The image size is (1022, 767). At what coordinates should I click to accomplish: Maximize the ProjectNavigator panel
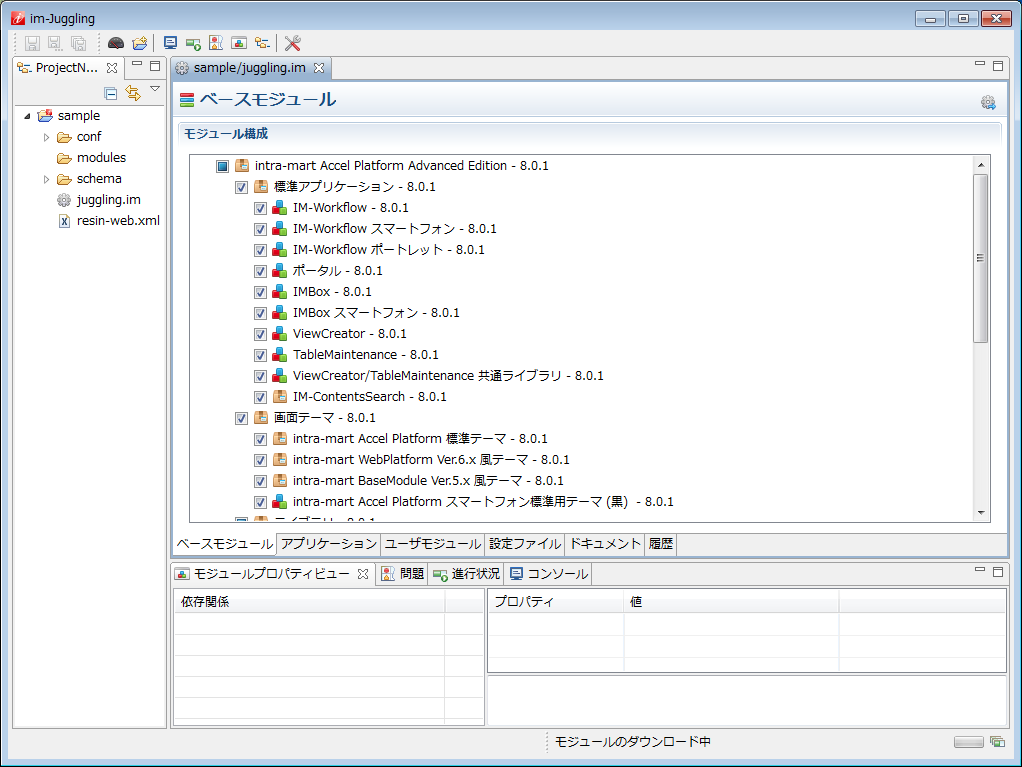(x=155, y=66)
